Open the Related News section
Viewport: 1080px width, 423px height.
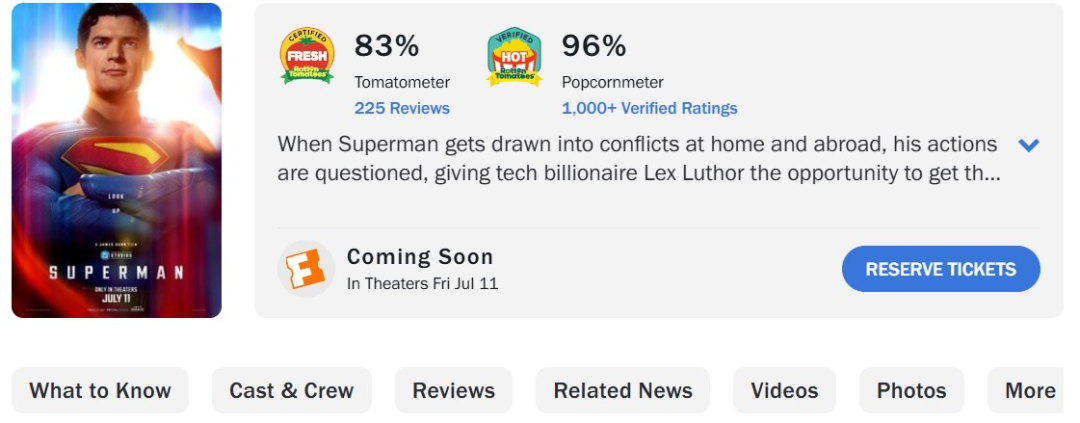click(623, 390)
